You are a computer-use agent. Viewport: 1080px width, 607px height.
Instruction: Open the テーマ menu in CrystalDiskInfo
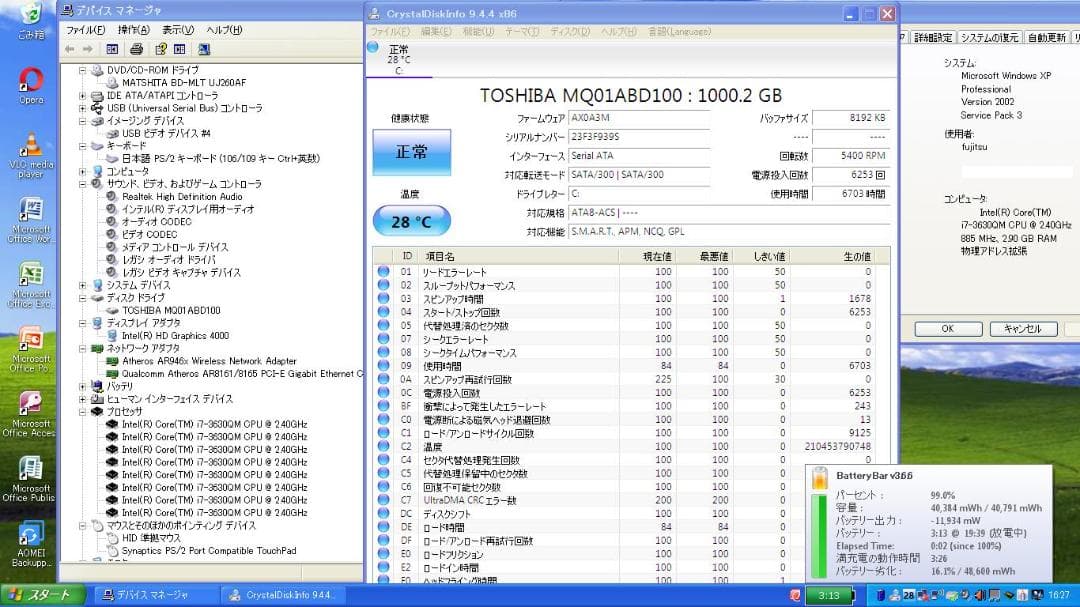point(522,32)
